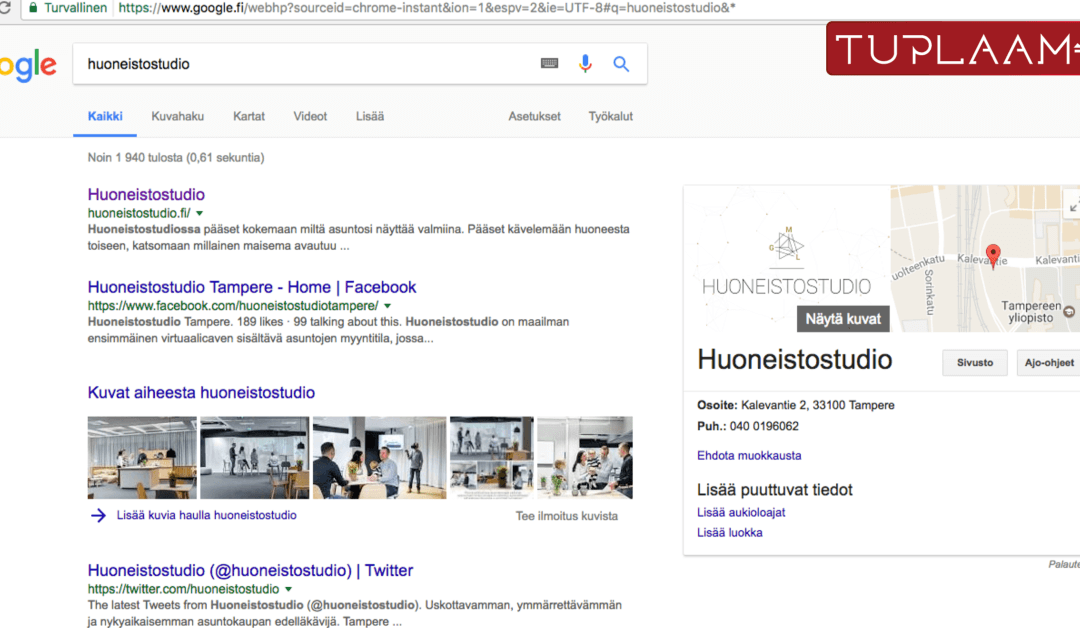Screen dimensions: 1080x628
Task: Open the Huoneistostudio Tampere Facebook result link
Action: click(252, 287)
